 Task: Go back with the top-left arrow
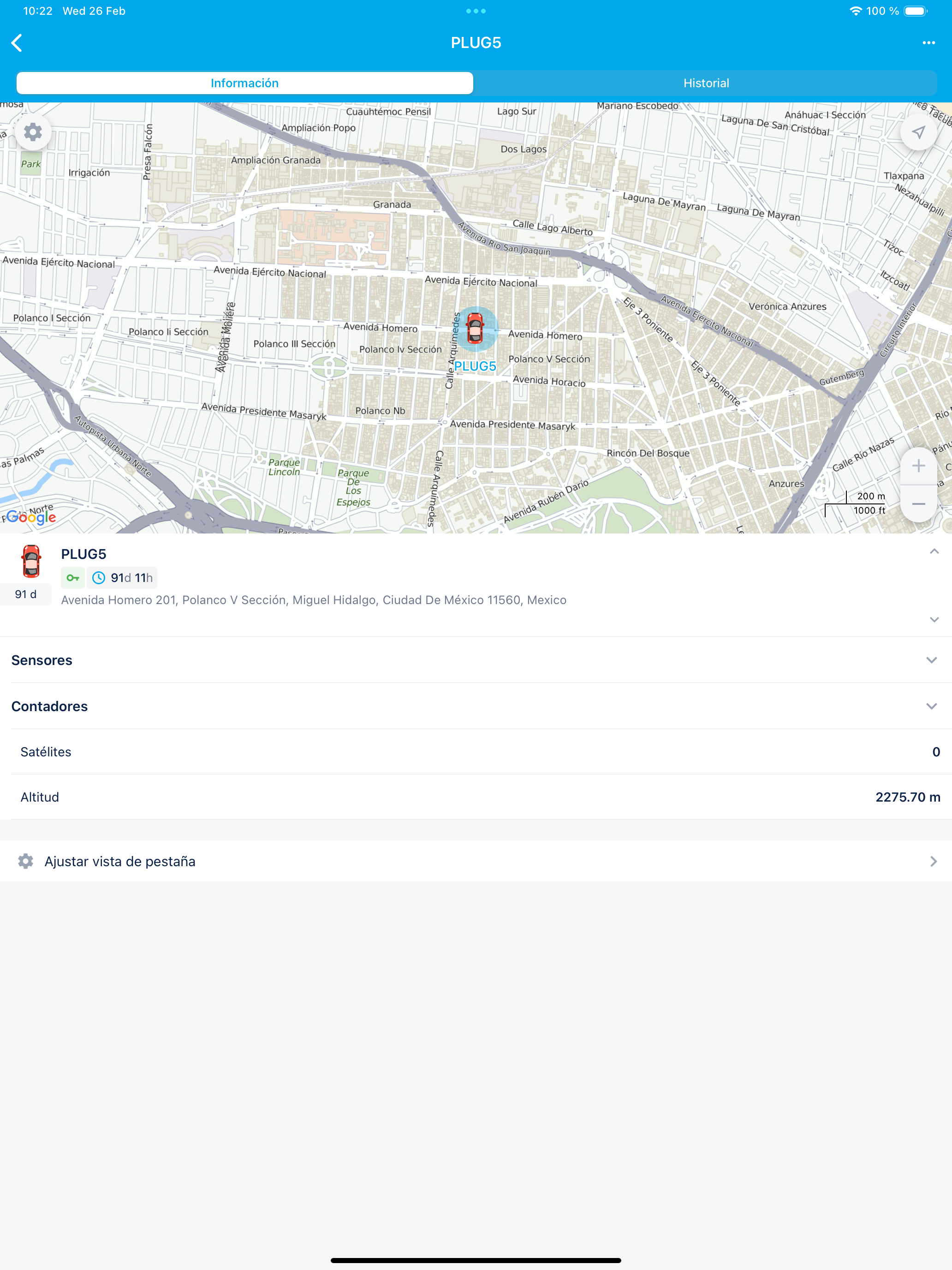[17, 42]
